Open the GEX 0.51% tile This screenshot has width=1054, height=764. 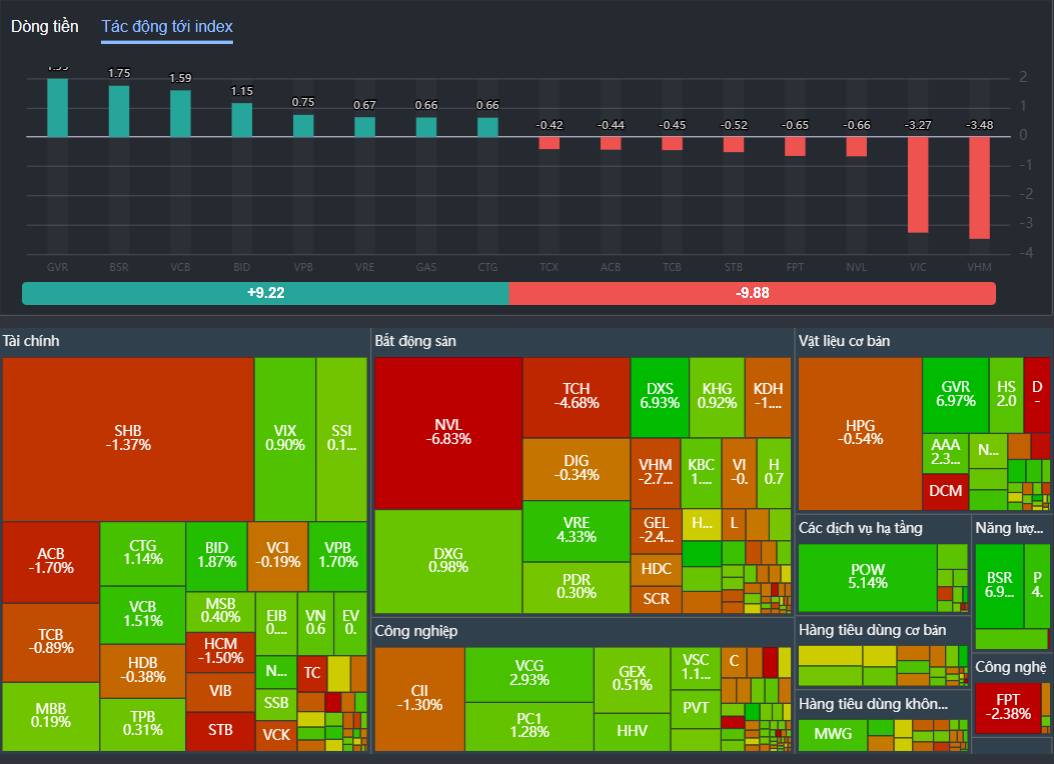(x=632, y=679)
